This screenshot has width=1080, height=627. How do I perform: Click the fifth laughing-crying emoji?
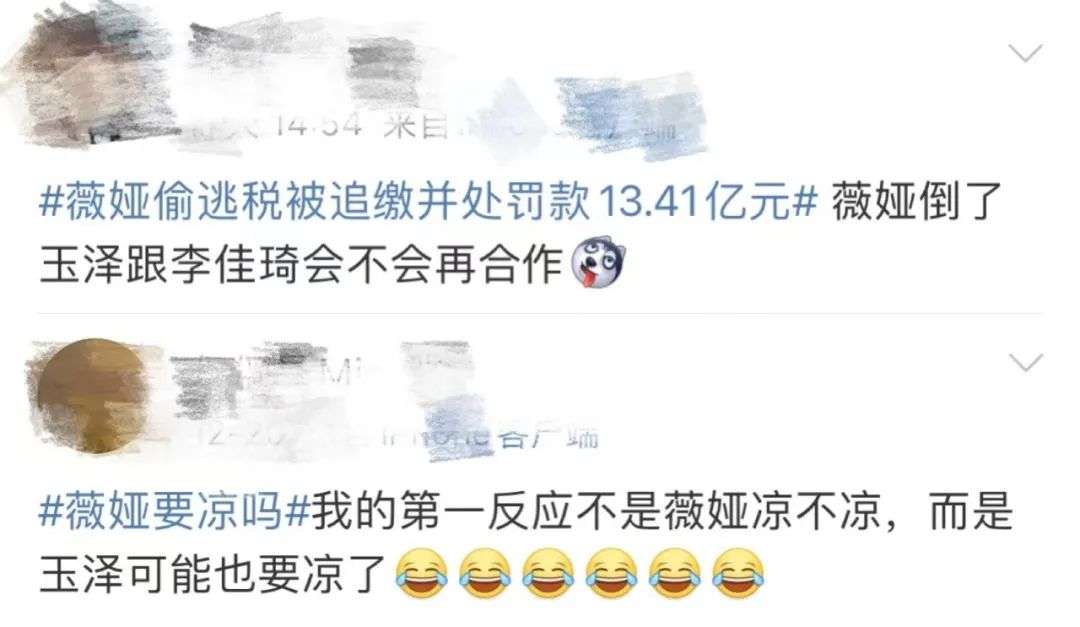pos(675,573)
